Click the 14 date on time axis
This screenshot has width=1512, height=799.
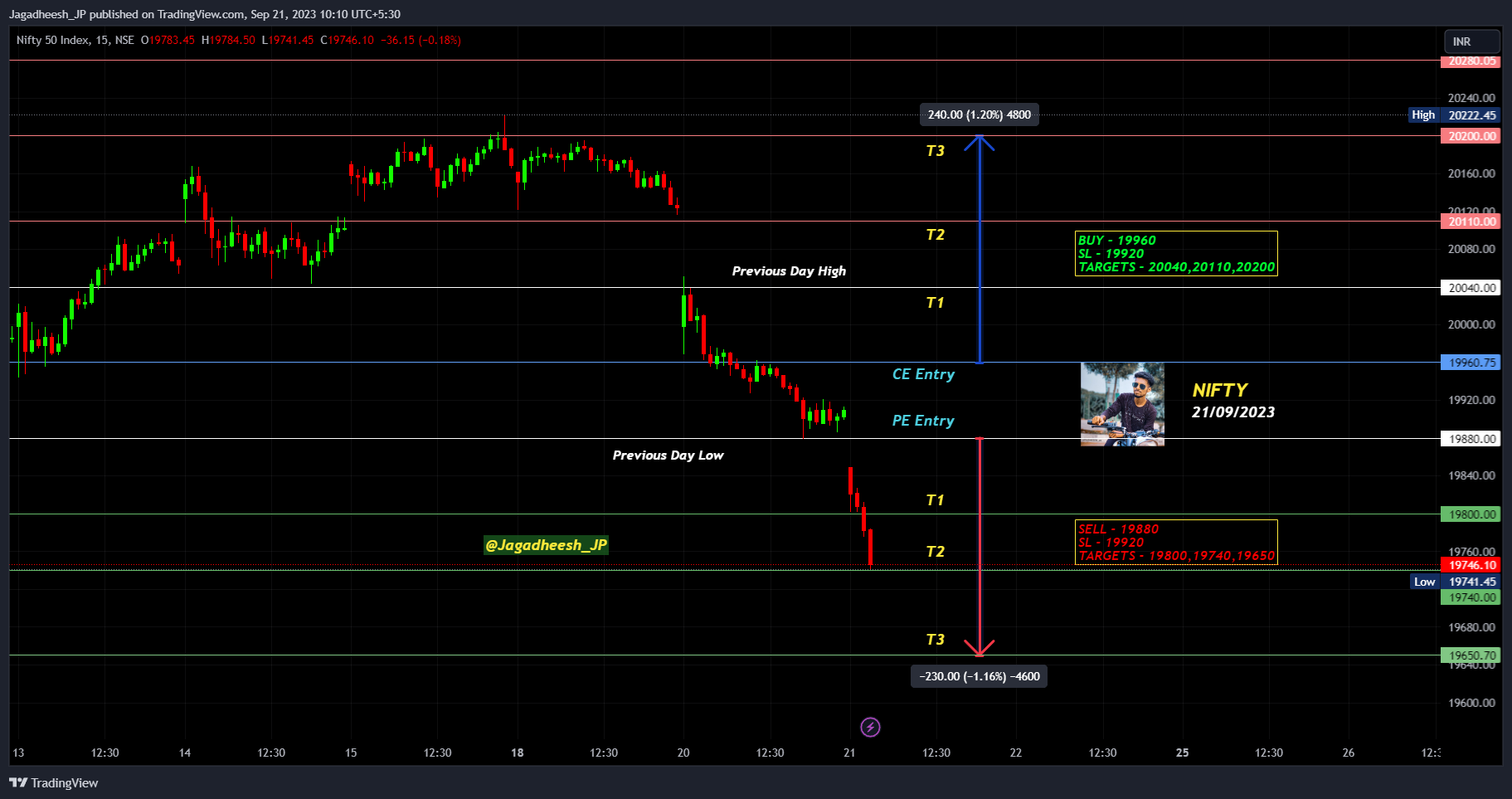(x=185, y=753)
